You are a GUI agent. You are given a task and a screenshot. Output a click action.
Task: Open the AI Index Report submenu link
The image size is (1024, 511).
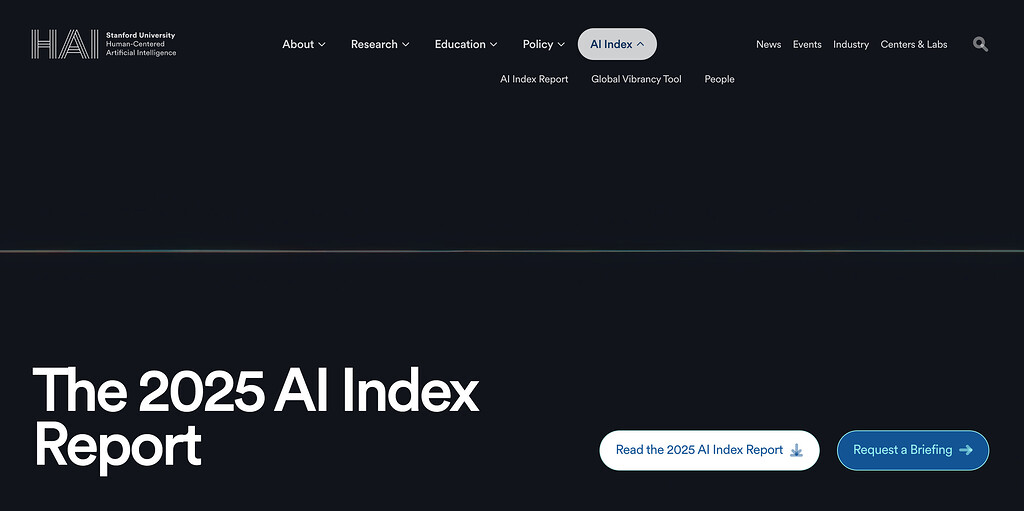(x=534, y=79)
